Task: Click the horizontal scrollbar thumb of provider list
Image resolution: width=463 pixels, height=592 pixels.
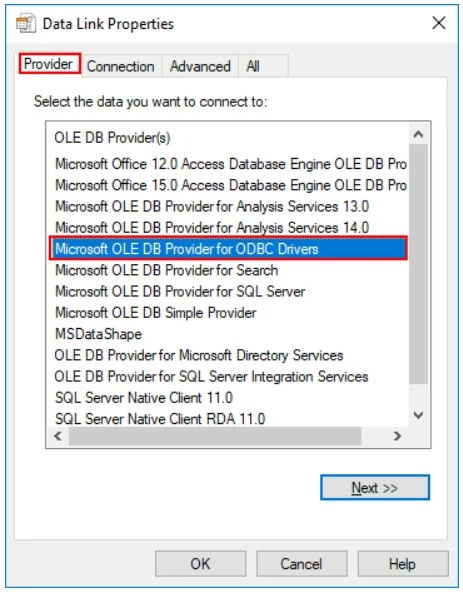Action: [215, 436]
